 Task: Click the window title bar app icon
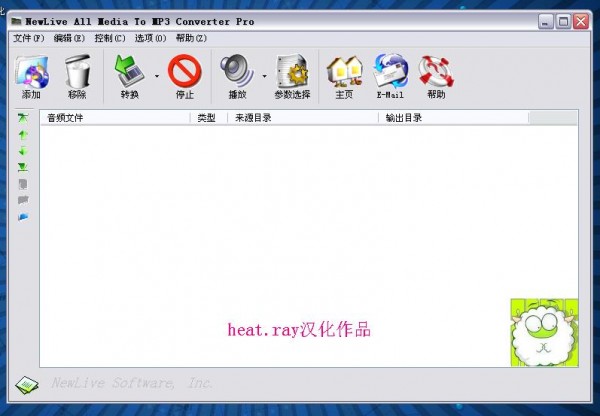pyautogui.click(x=16, y=21)
